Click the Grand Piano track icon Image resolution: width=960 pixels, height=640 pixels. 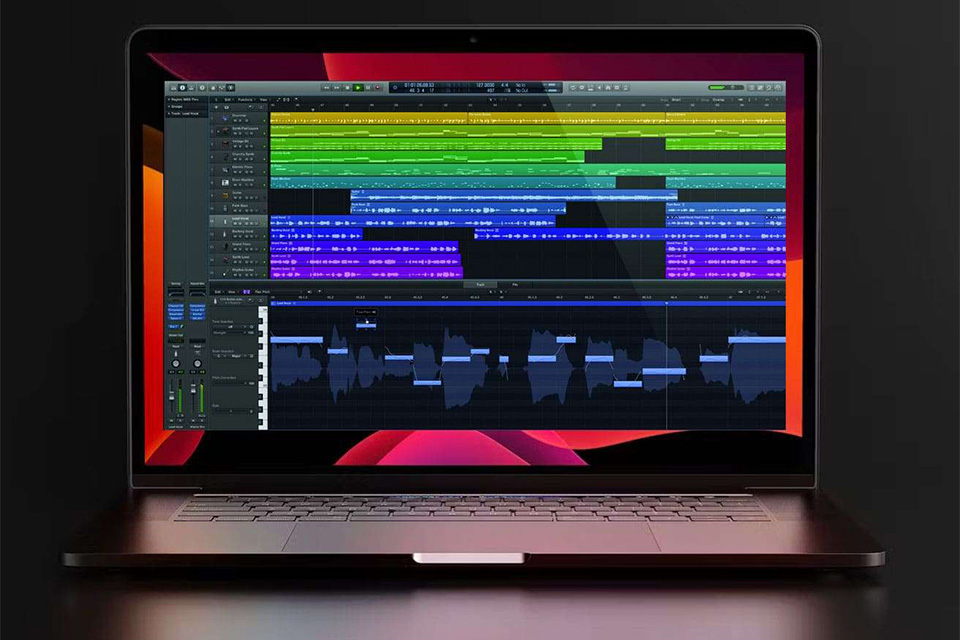(x=225, y=246)
